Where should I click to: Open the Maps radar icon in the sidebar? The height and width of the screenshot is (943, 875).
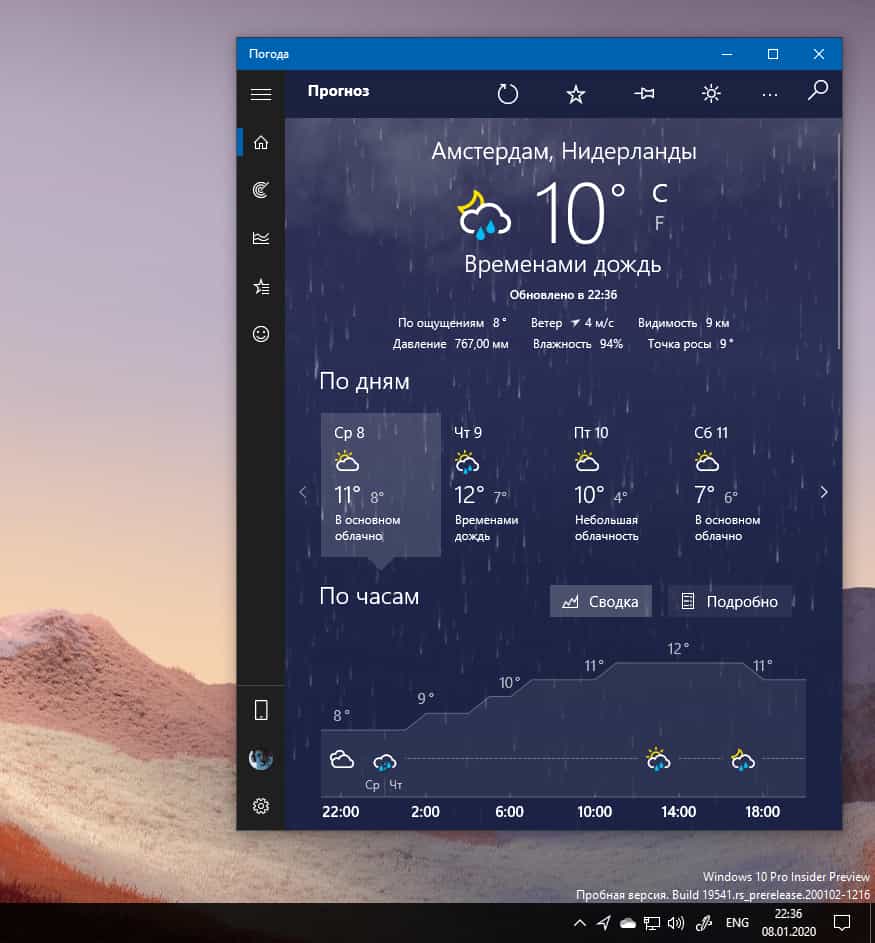tap(260, 190)
